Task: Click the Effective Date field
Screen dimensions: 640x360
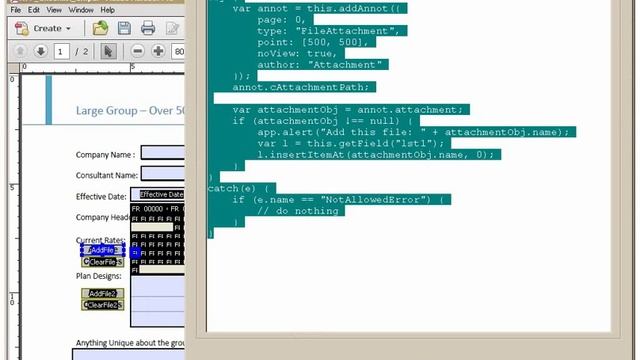Action: pos(158,194)
